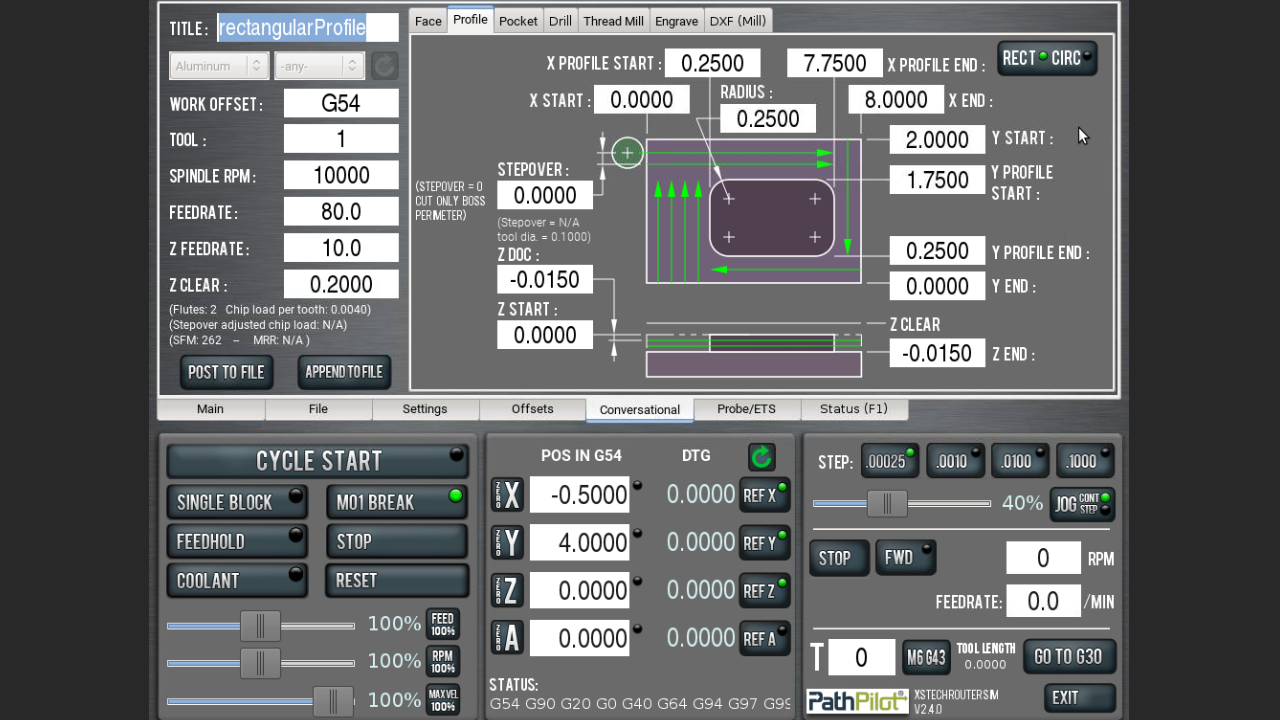Screen dimensions: 1280x720
Task: Switch to the Pocket tab
Action: point(518,21)
